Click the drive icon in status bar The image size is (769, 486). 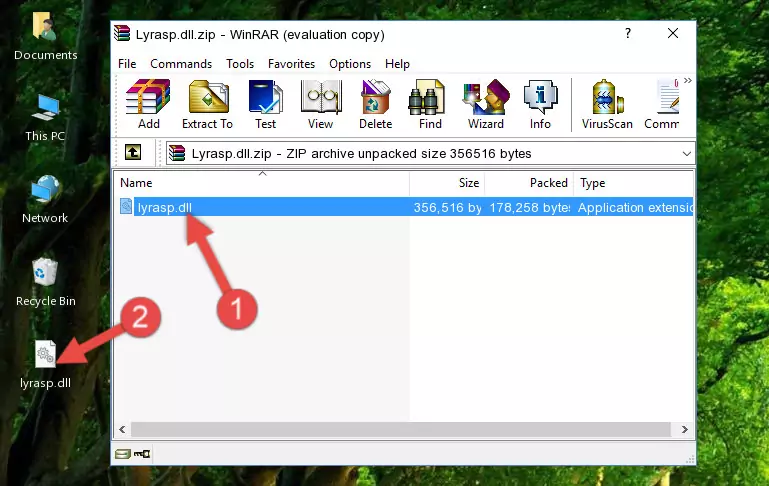tap(123, 454)
